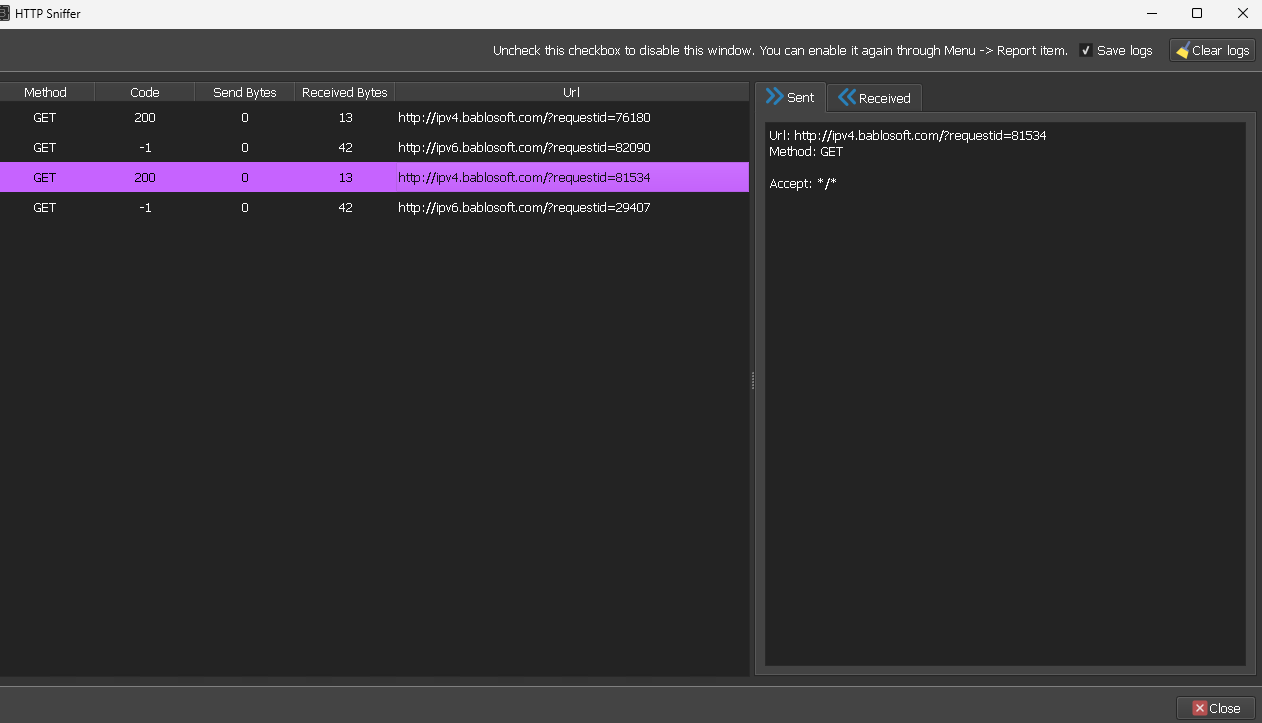
Task: Select the ipv6 request with requestid=29407
Action: point(524,208)
